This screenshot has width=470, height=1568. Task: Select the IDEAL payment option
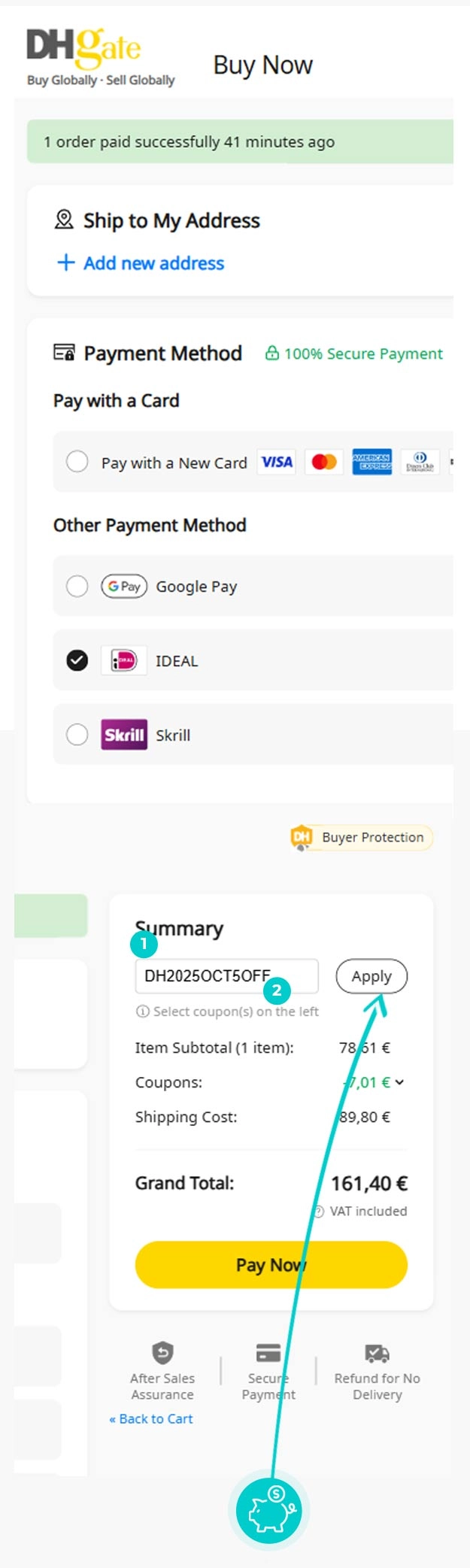77,660
